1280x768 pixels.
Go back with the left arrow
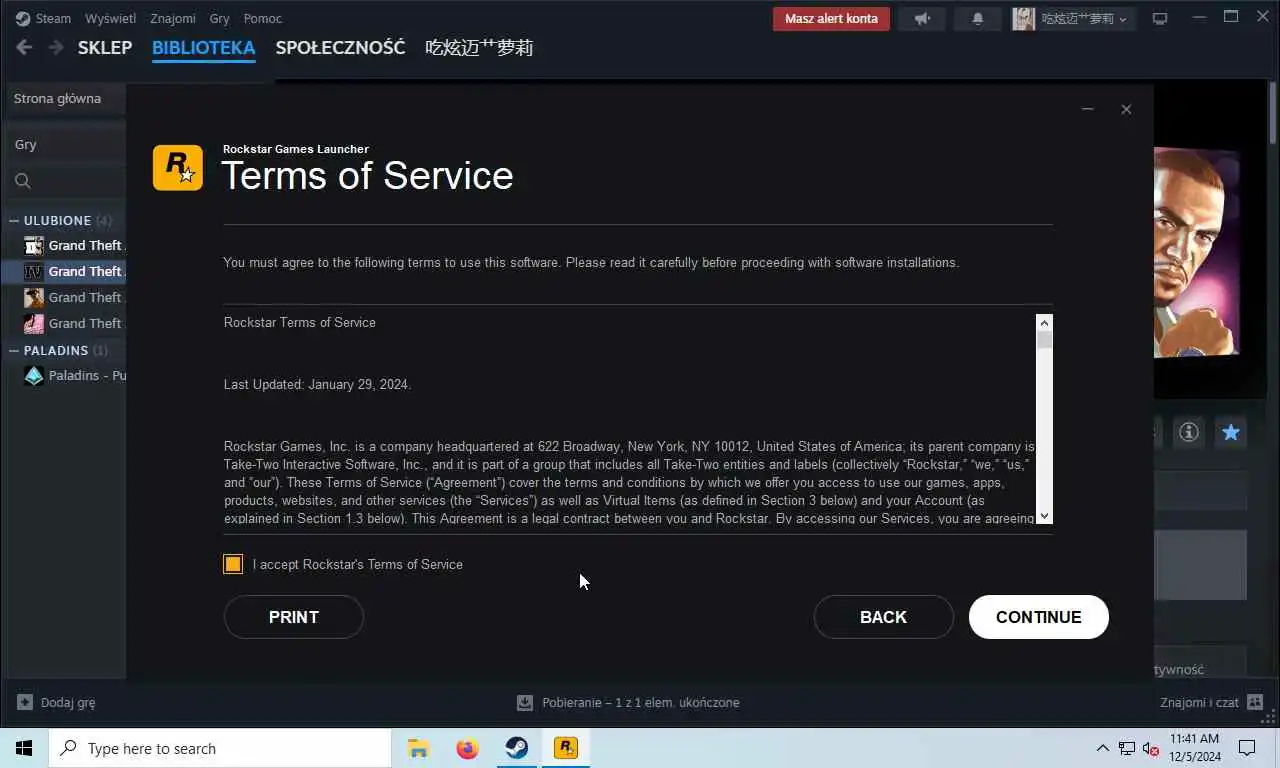coord(24,47)
